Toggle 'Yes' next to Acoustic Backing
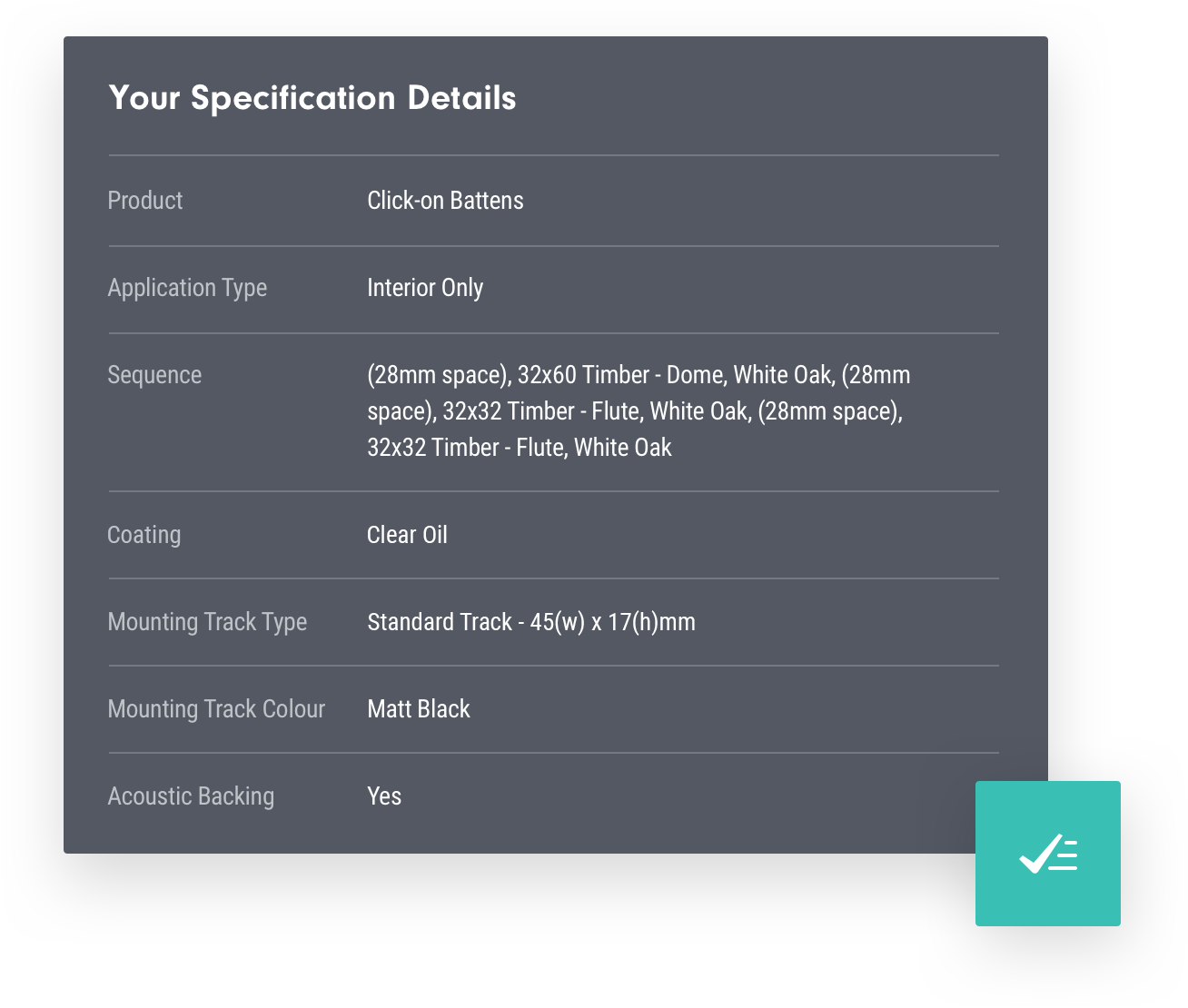The image size is (1188, 1008). tap(382, 796)
